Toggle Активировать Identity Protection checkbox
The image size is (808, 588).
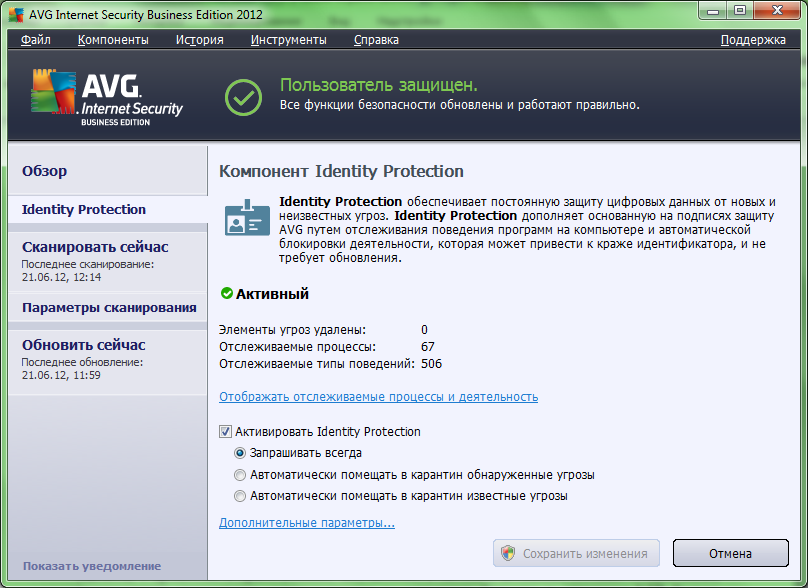tap(225, 431)
